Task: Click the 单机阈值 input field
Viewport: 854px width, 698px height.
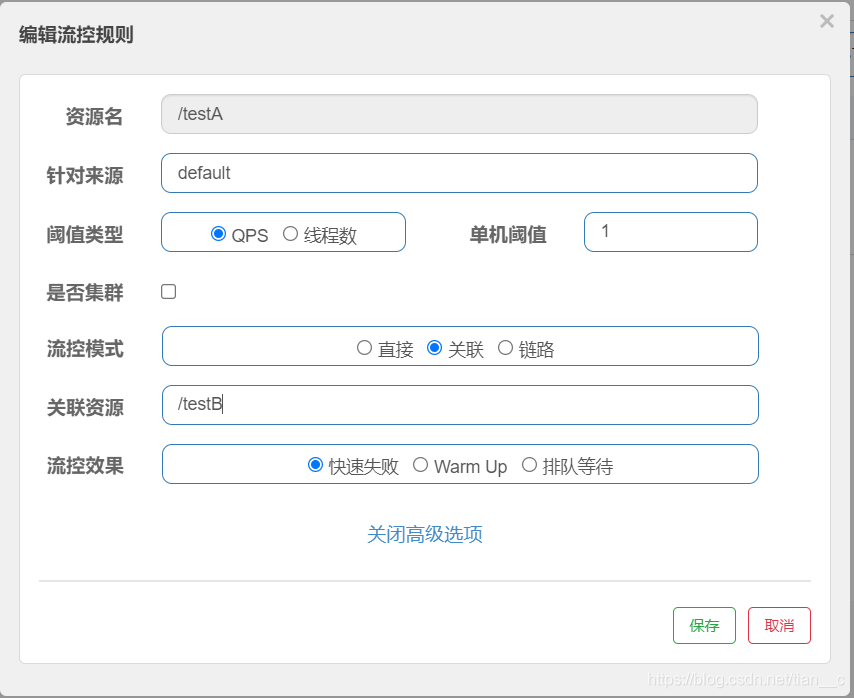Action: click(x=670, y=232)
